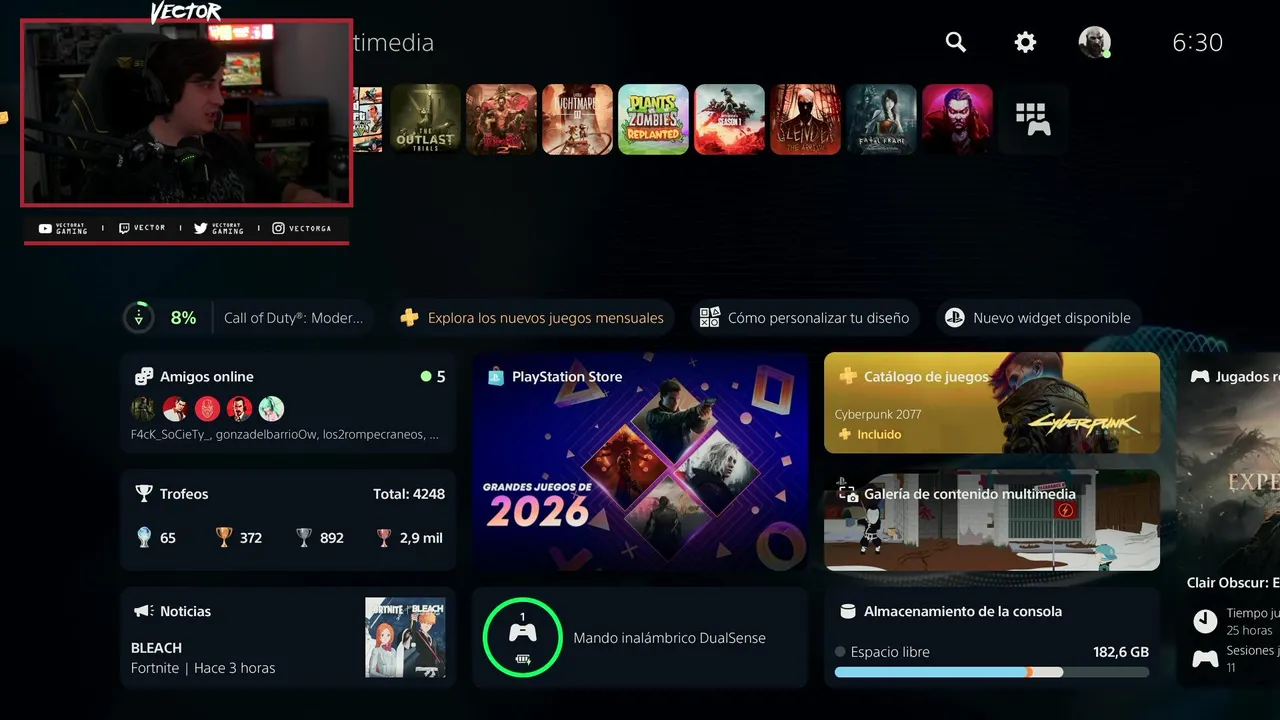This screenshot has width=1280, height=720.
Task: Click the console storage usage bar
Action: (x=992, y=673)
